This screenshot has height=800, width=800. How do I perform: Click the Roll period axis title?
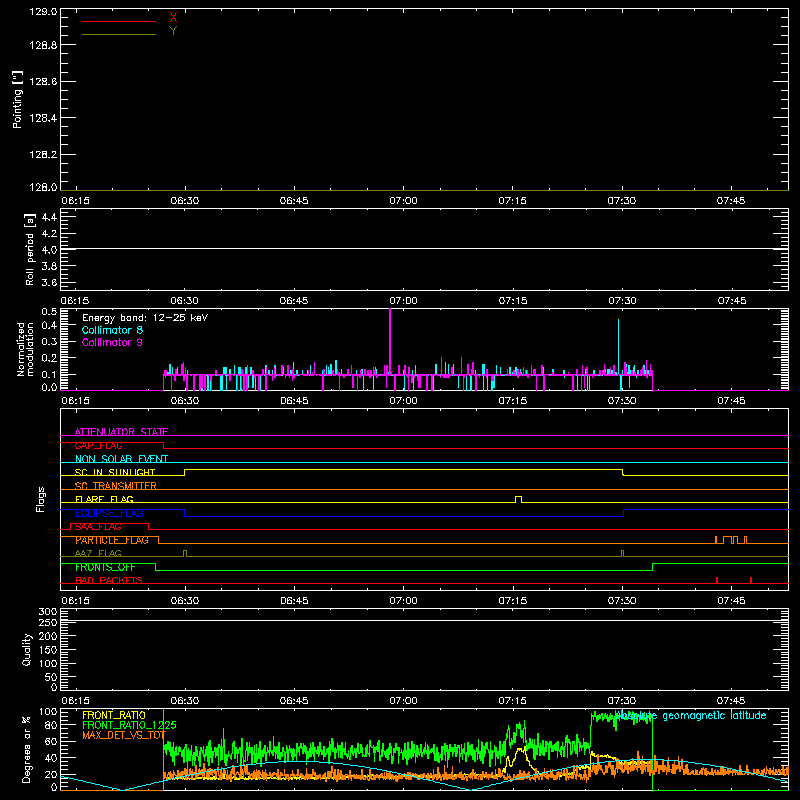click(30, 249)
